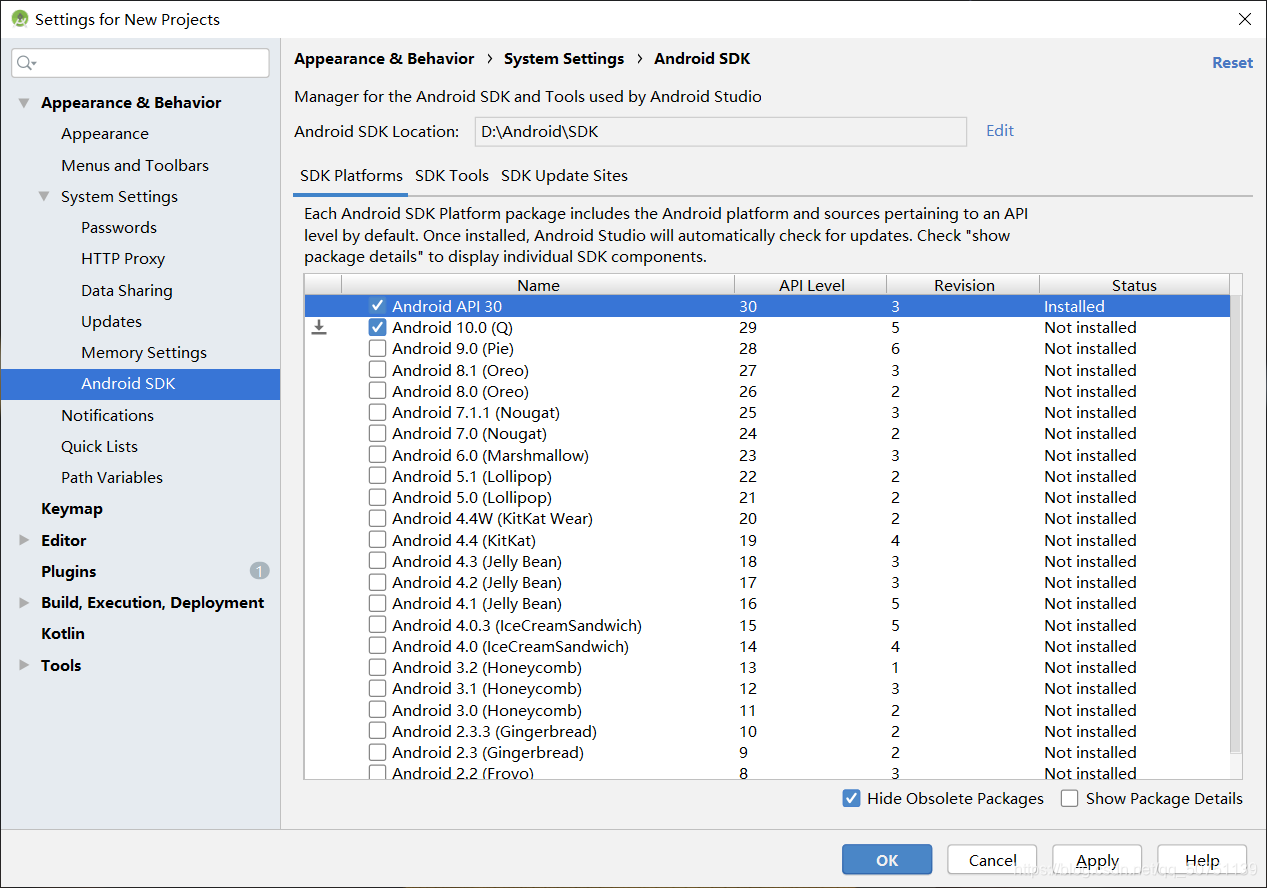
Task: Open the Updates settings page
Action: click(x=111, y=321)
